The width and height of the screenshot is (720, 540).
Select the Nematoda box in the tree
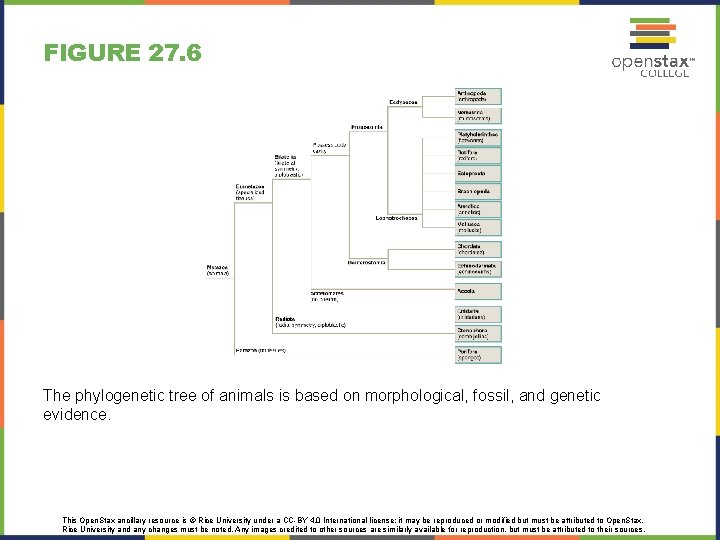(x=478, y=116)
